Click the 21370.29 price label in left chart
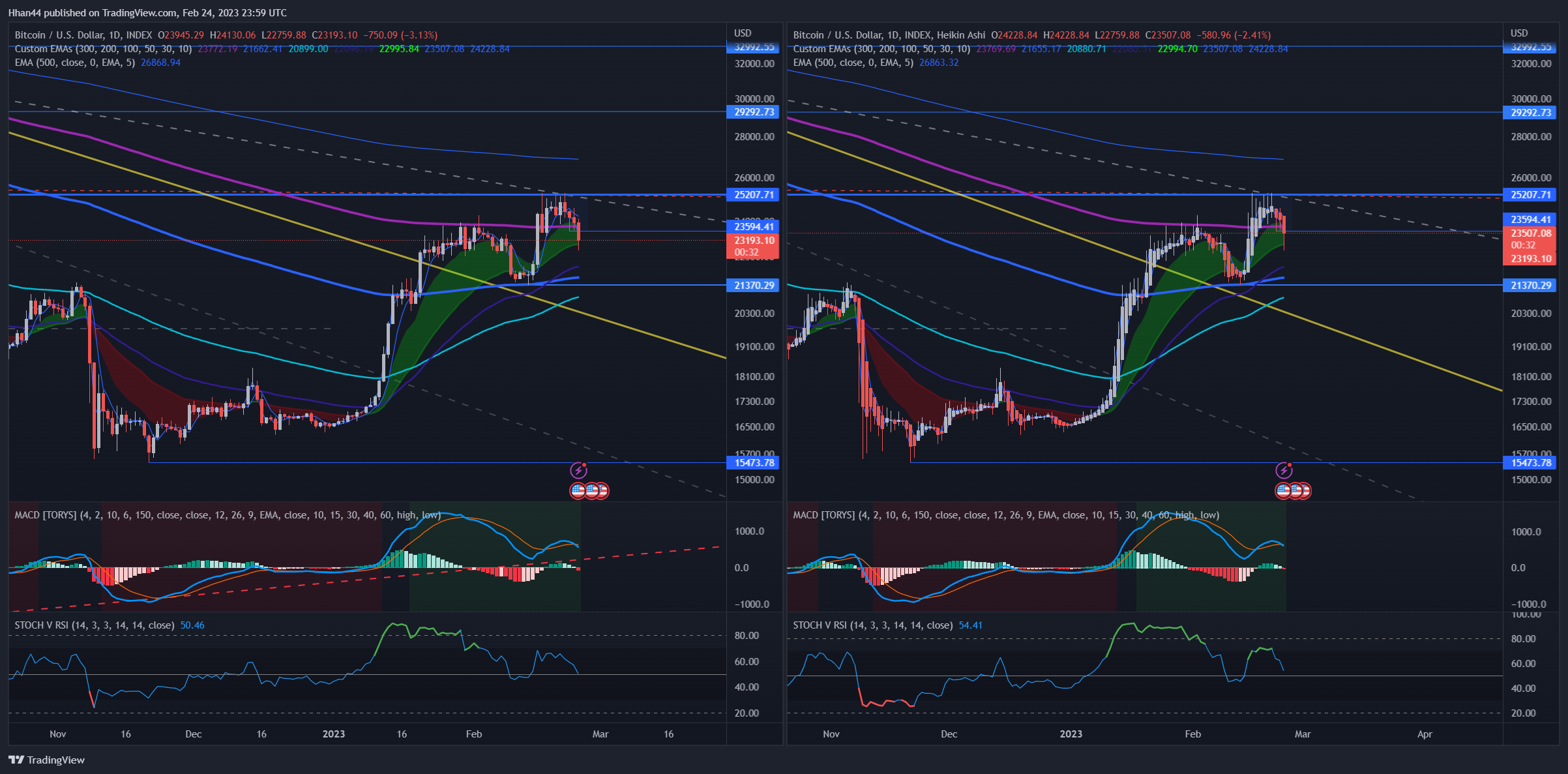1568x774 pixels. click(x=753, y=286)
